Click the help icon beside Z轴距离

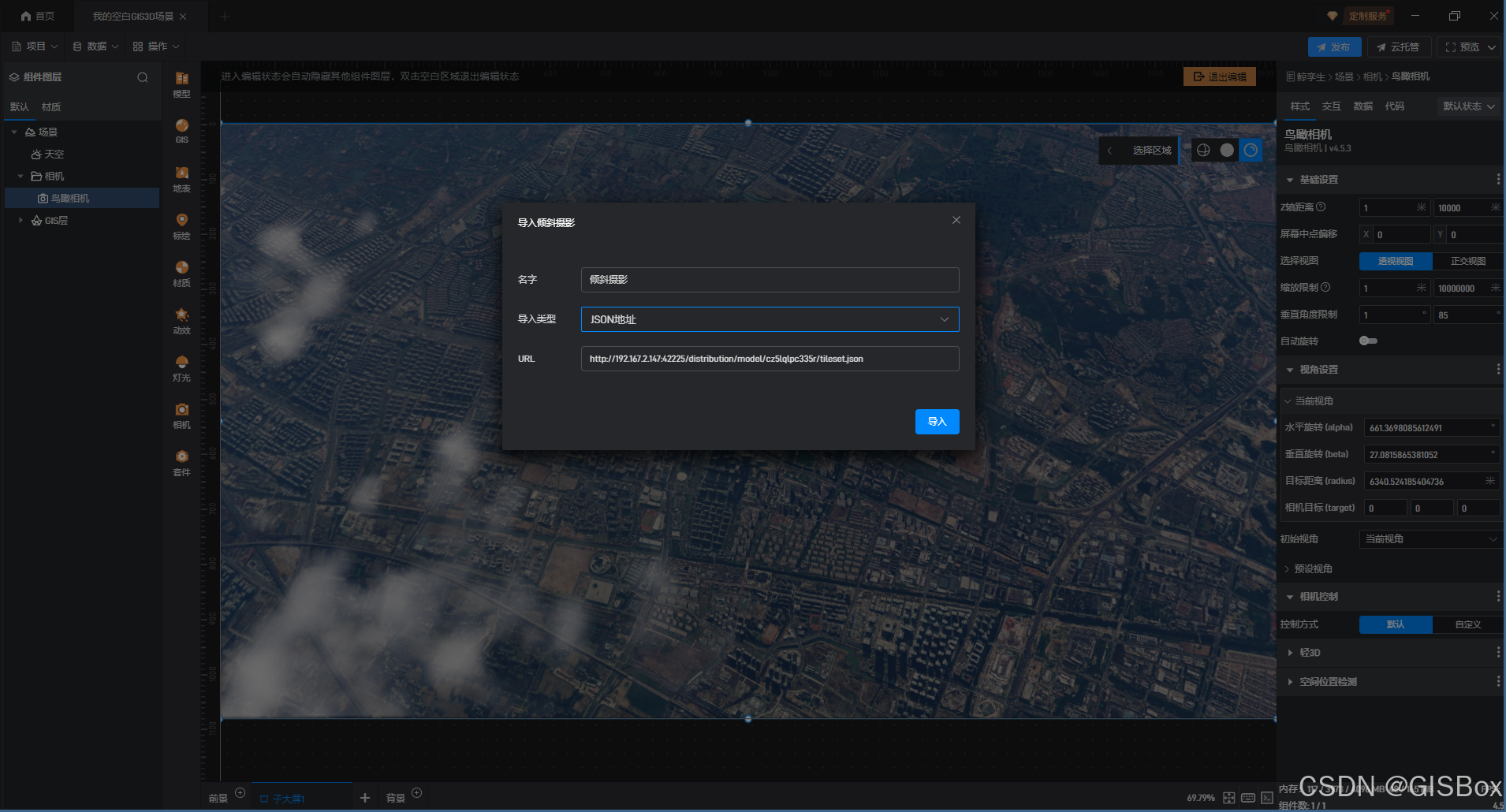[1321, 207]
